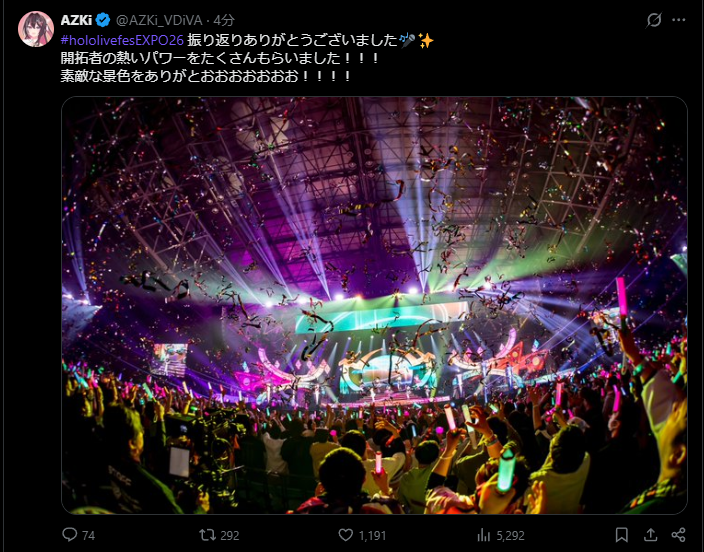
Task: Enlarge the concert confetti photo
Action: pyautogui.click(x=374, y=305)
